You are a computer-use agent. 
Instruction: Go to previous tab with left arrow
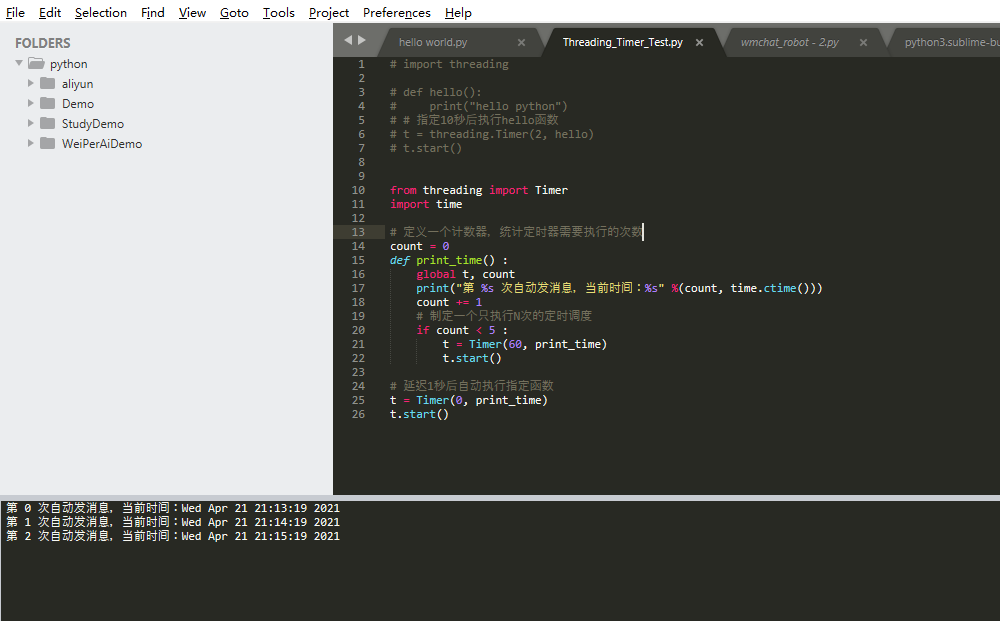click(x=348, y=40)
